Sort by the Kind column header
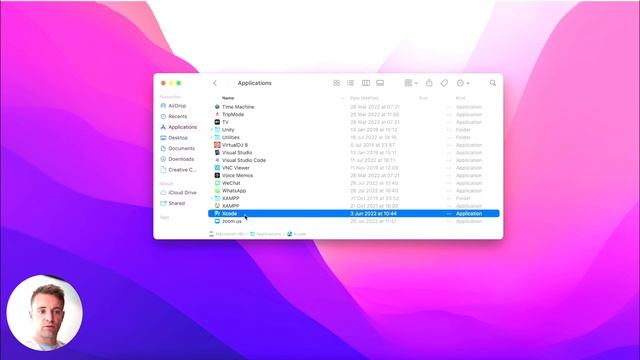Image resolution: width=640 pixels, height=360 pixels. 460,98
